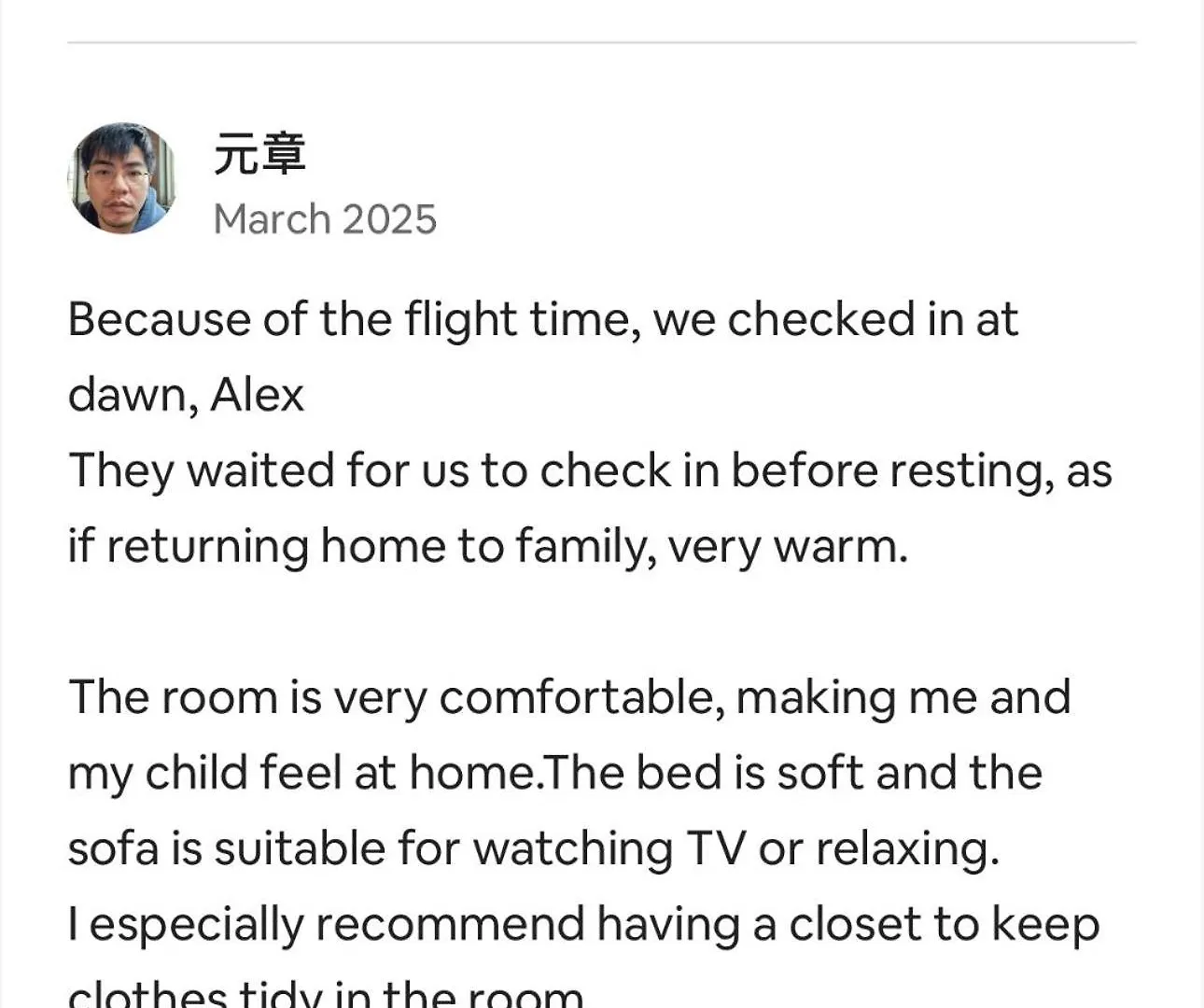Click the word 'TV' in the review text
Screen dimensions: 1204x1008
[716, 848]
